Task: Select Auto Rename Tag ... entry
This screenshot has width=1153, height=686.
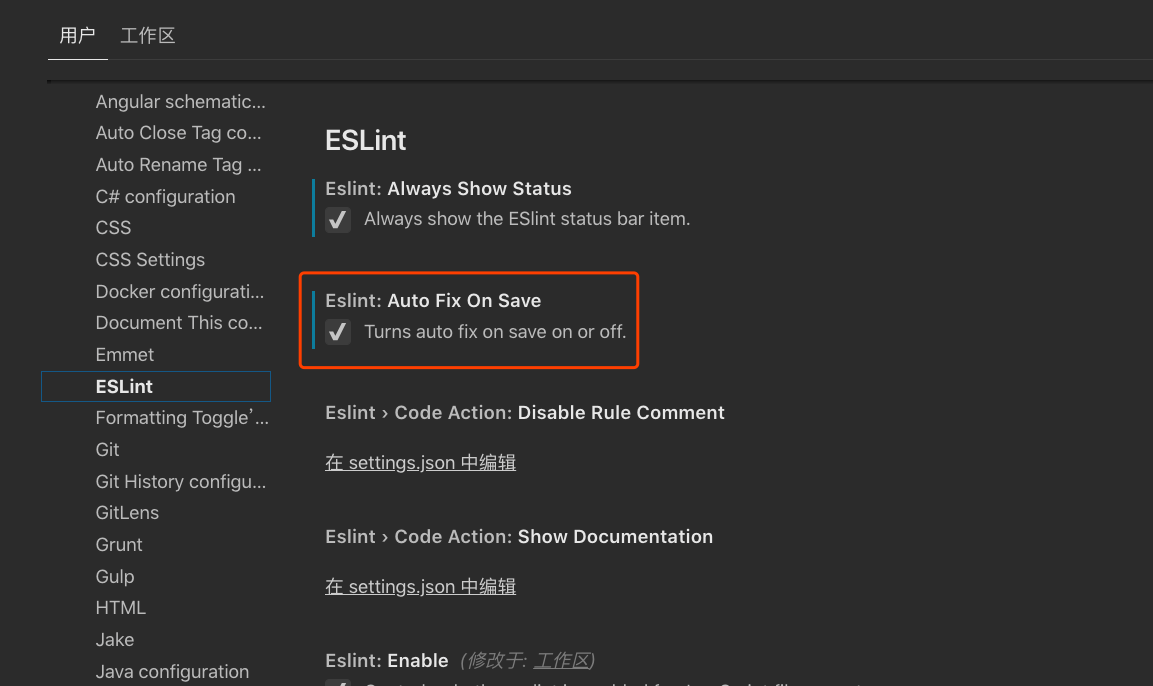Action: pyautogui.click(x=178, y=165)
